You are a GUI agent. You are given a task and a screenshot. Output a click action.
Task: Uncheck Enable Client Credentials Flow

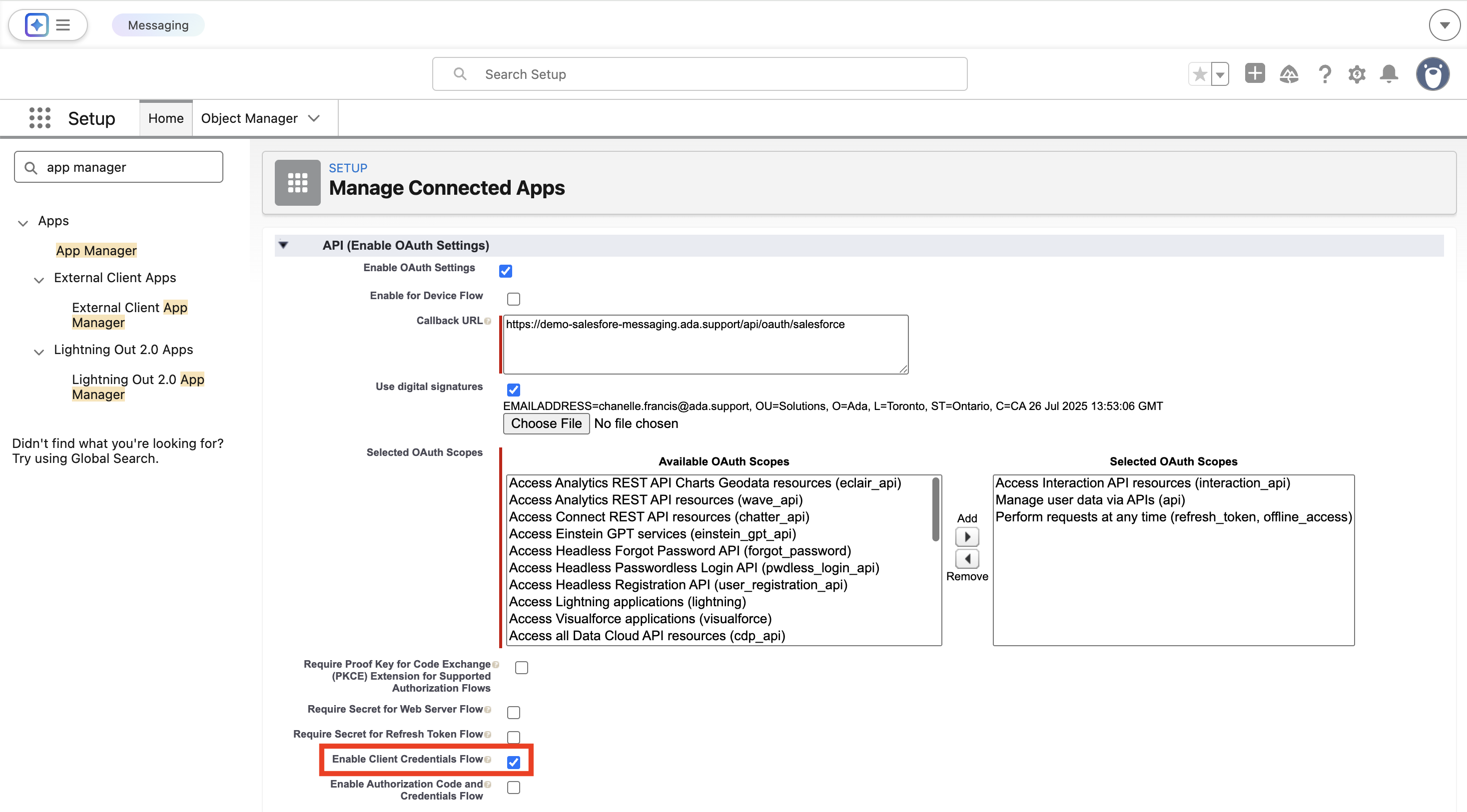point(514,762)
